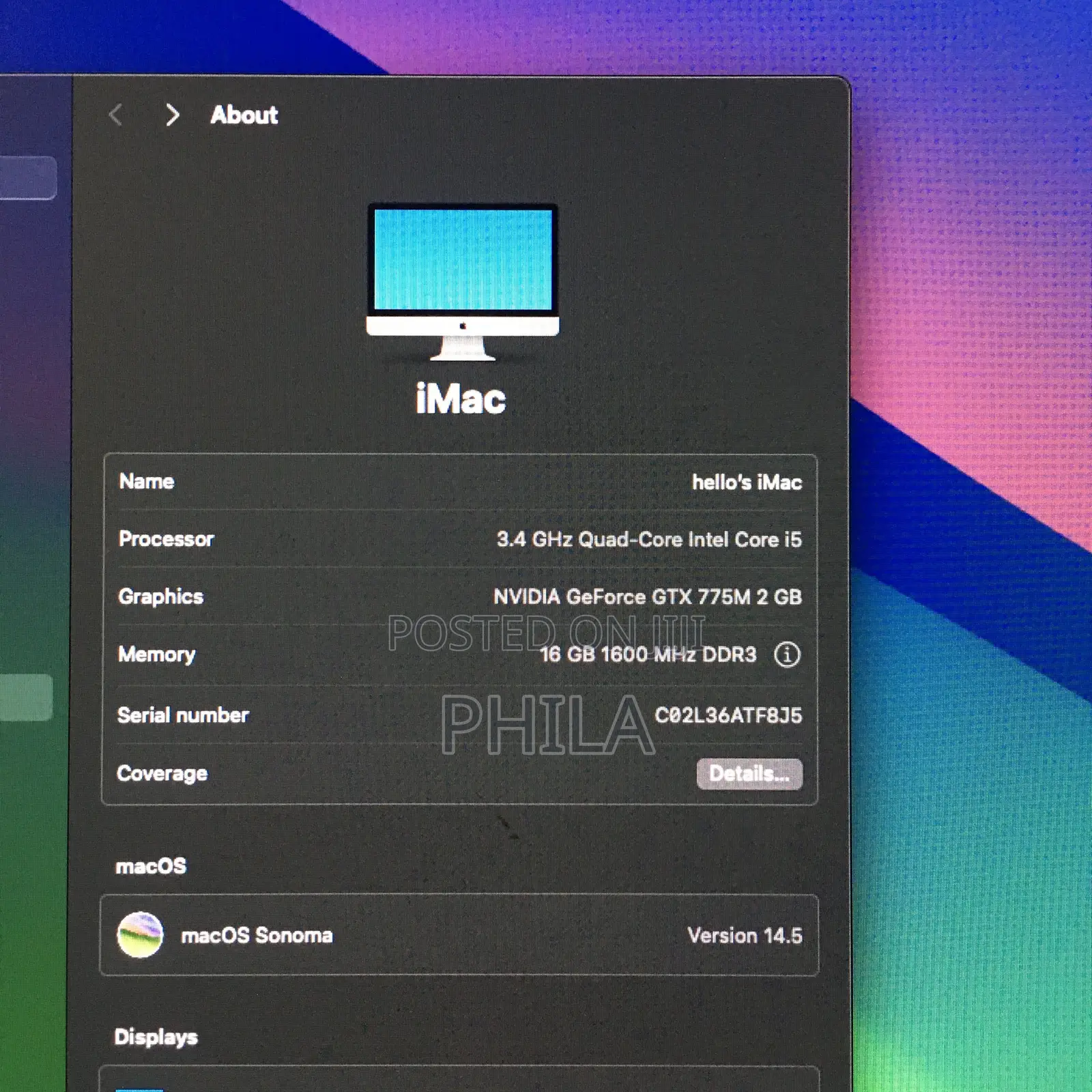Click the "macOS" section heading

click(151, 866)
